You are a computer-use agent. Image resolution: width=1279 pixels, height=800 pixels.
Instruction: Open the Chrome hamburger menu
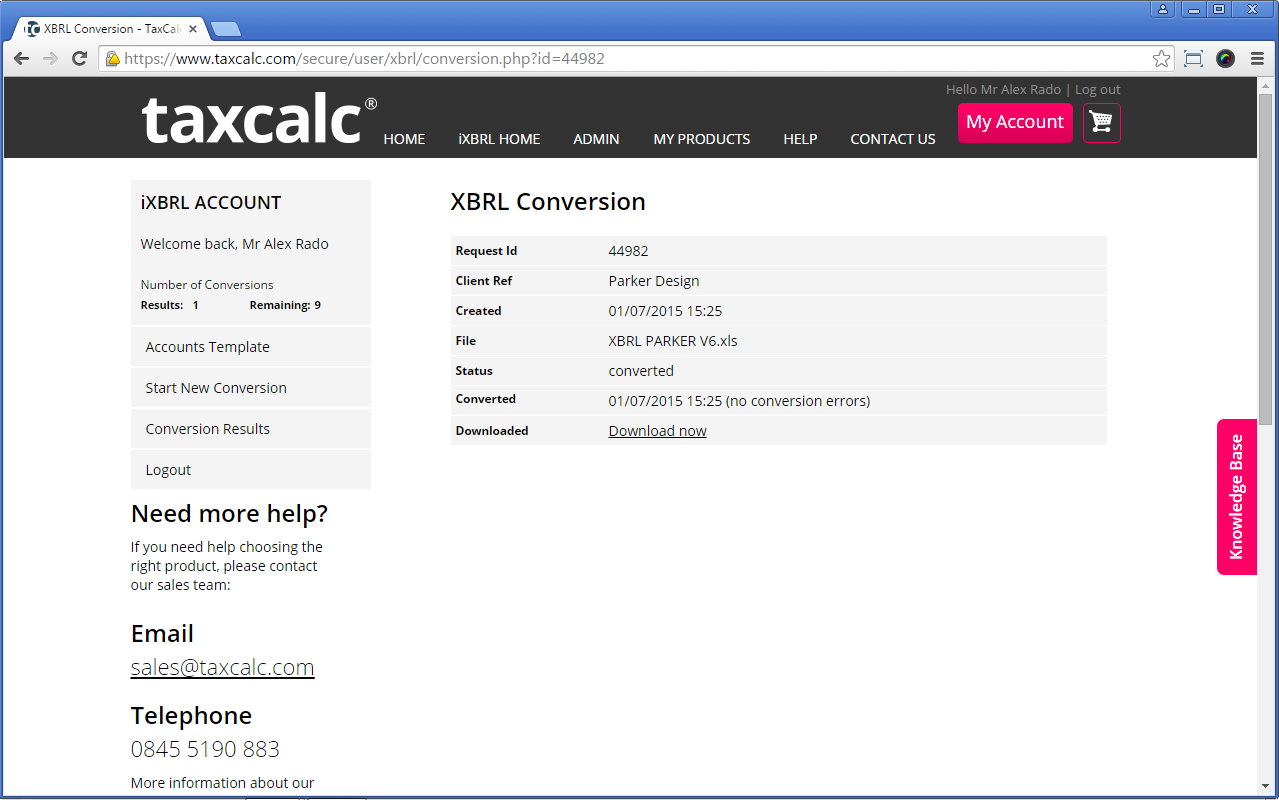pyautogui.click(x=1257, y=59)
